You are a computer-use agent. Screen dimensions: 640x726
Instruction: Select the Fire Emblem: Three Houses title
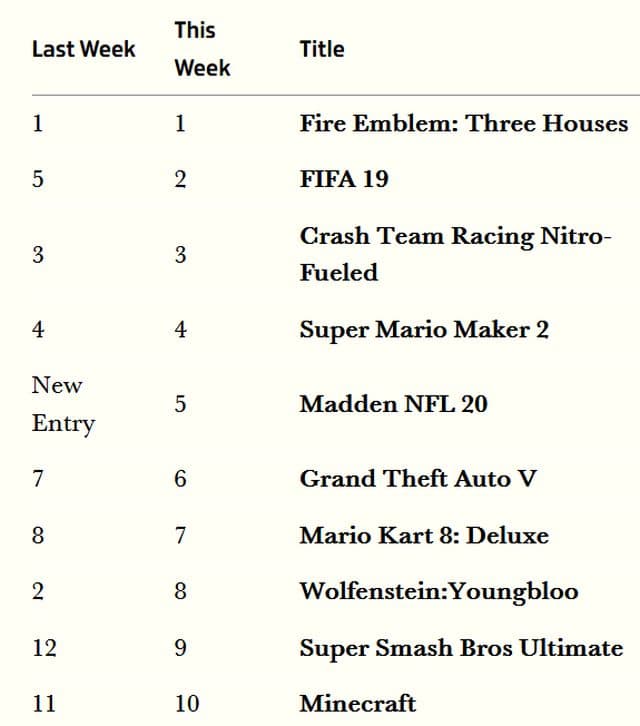pyautogui.click(x=463, y=124)
